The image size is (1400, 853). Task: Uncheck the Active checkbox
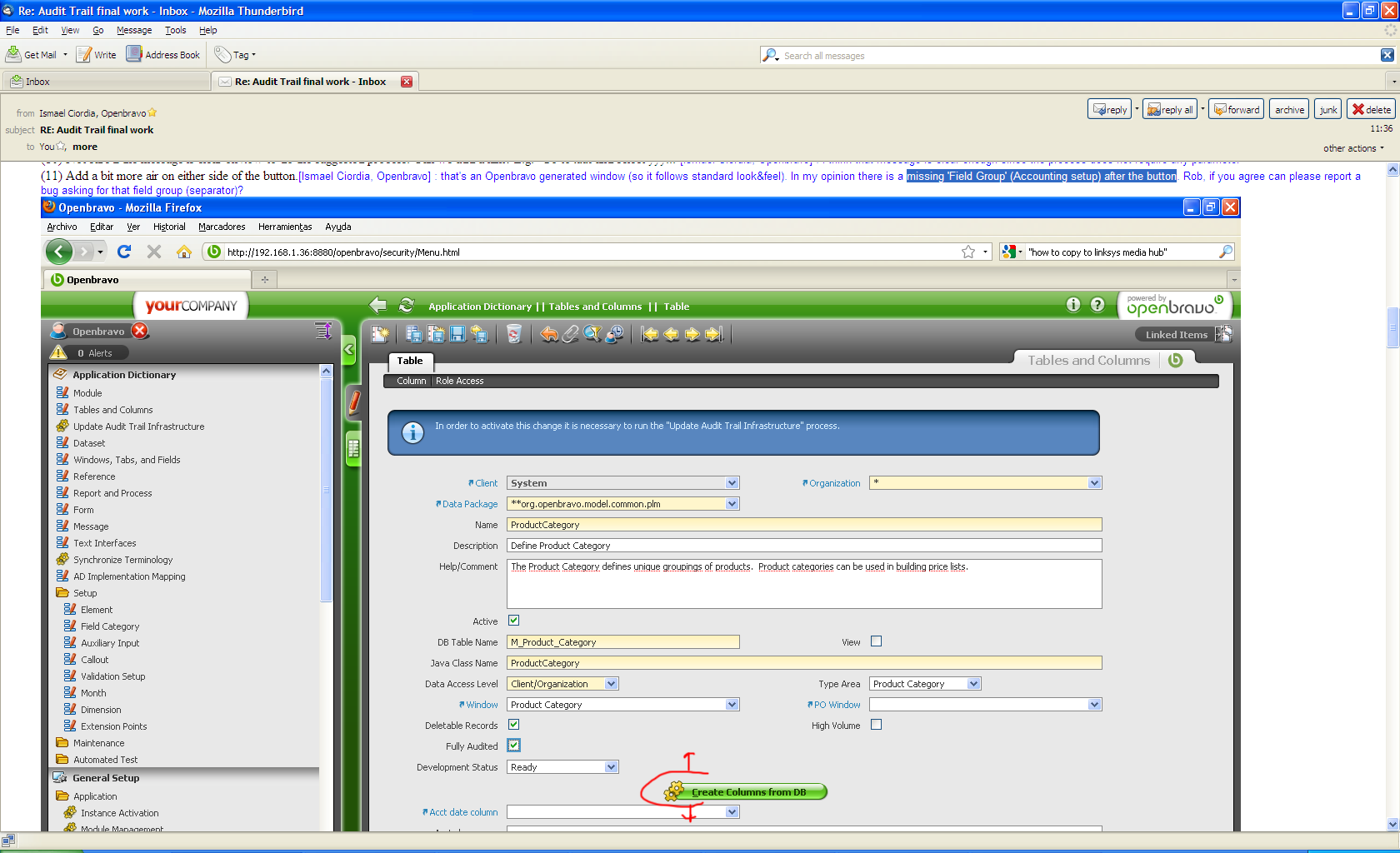click(x=514, y=621)
